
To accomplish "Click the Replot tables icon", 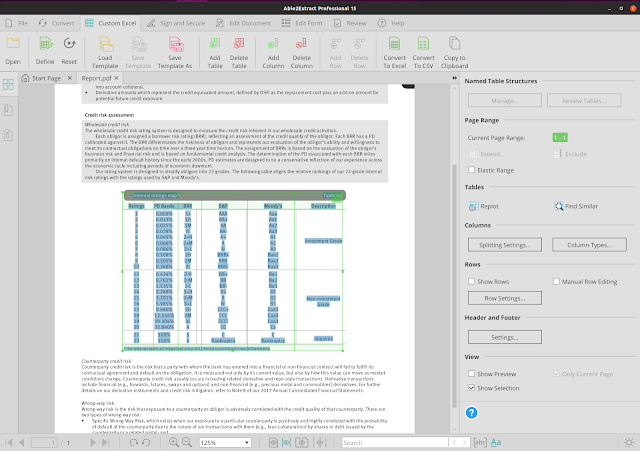I will click(x=473, y=206).
